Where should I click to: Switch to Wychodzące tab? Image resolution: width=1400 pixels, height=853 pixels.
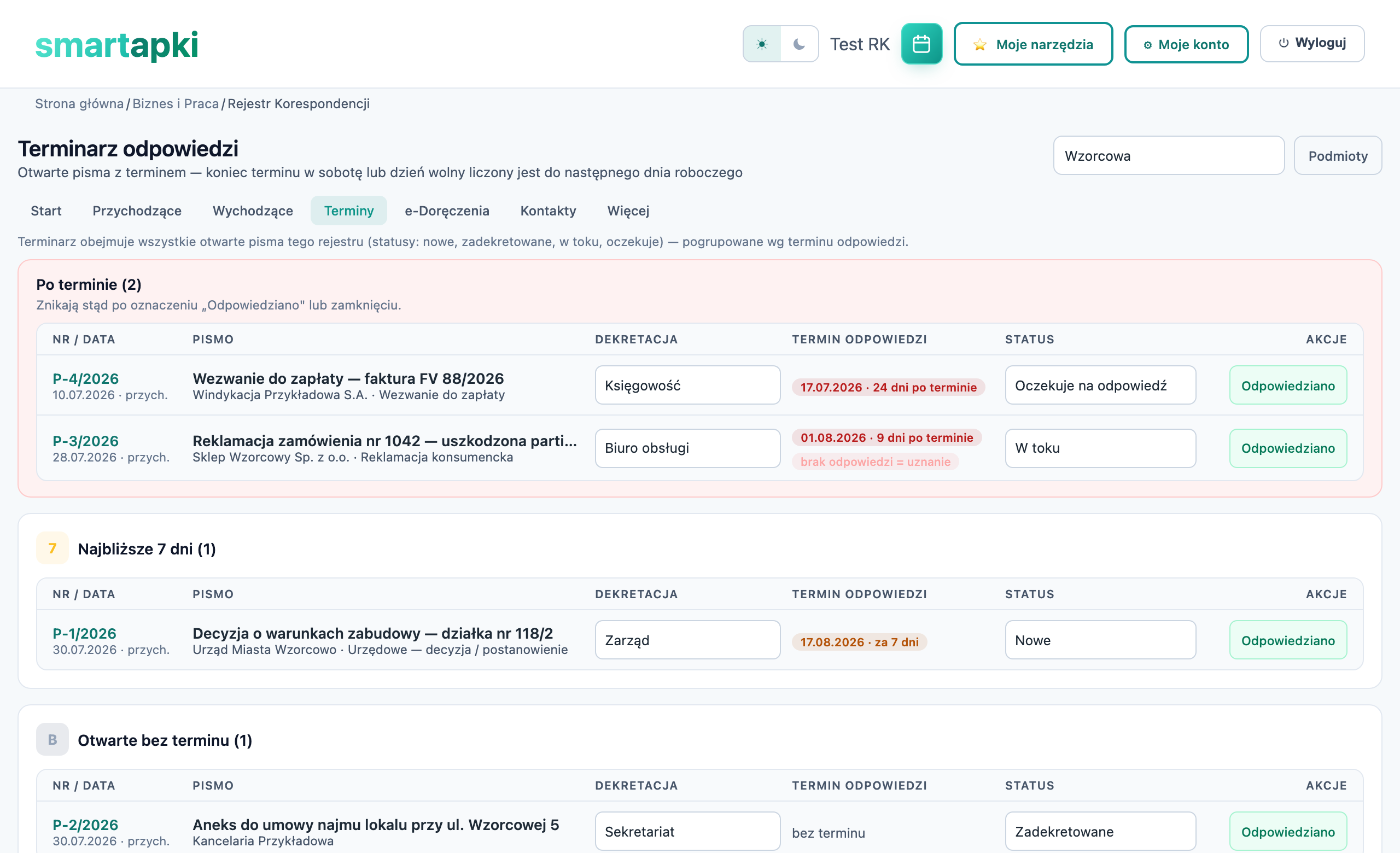[253, 211]
